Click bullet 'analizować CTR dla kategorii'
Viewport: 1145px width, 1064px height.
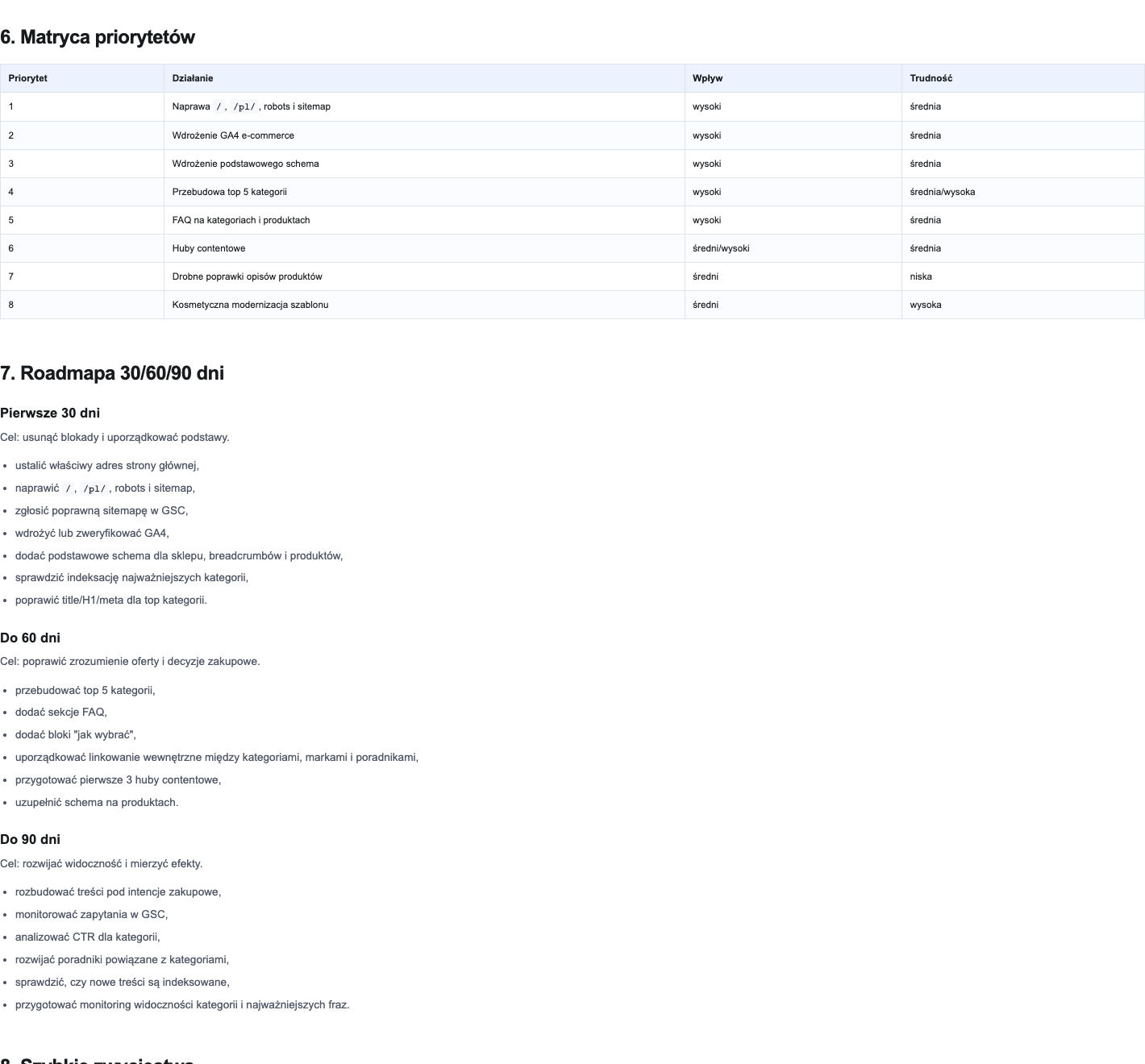(88, 937)
